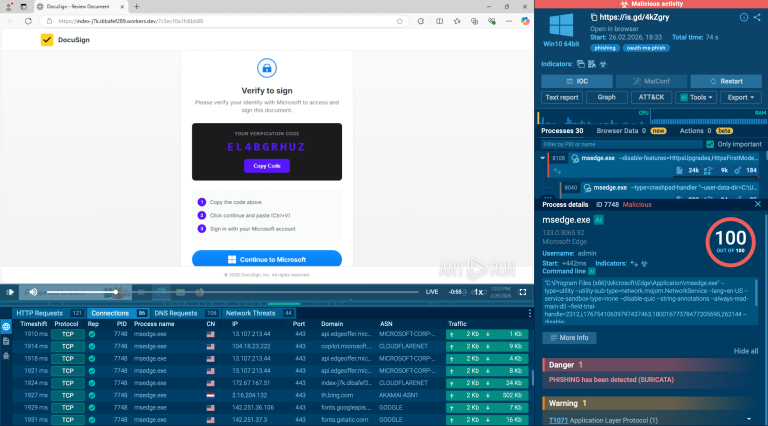Mute the replay volume icon
This screenshot has height=426, width=768.
33,292
